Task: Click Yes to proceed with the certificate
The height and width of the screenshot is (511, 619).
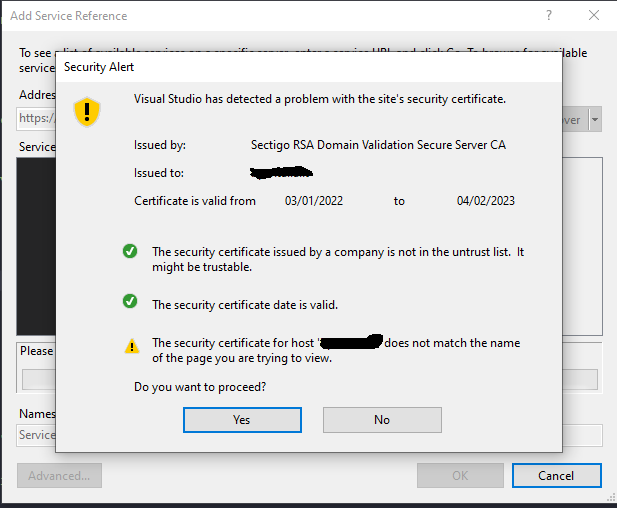Action: tap(242, 420)
